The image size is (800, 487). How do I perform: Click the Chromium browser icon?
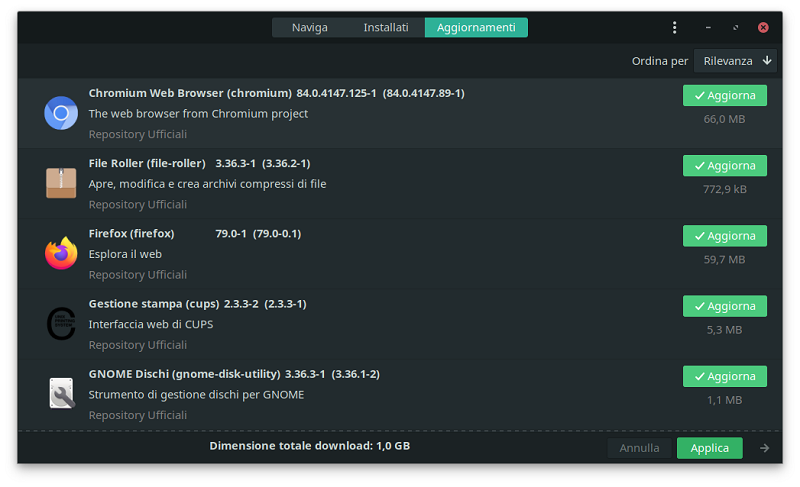coord(61,113)
